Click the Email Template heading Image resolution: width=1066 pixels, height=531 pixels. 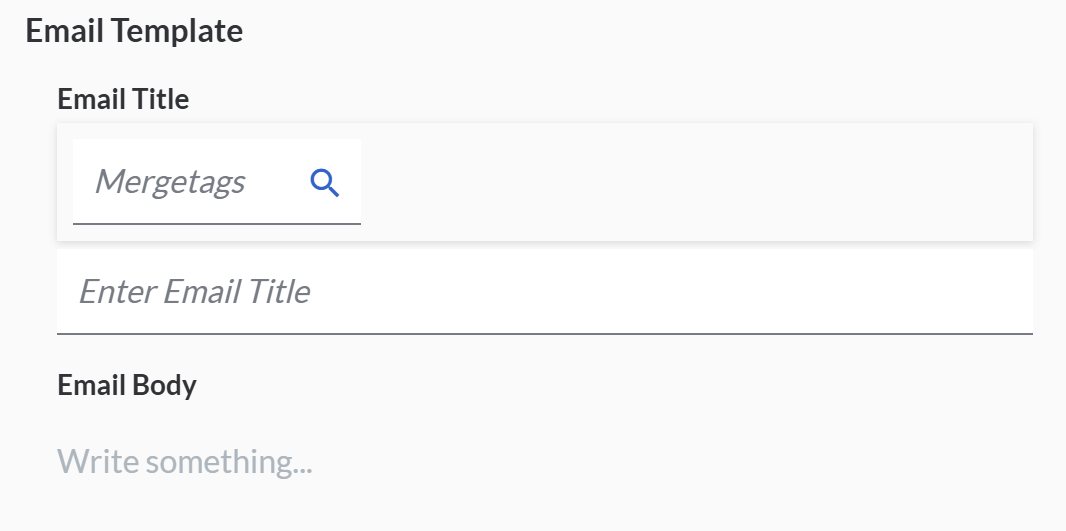click(x=134, y=31)
